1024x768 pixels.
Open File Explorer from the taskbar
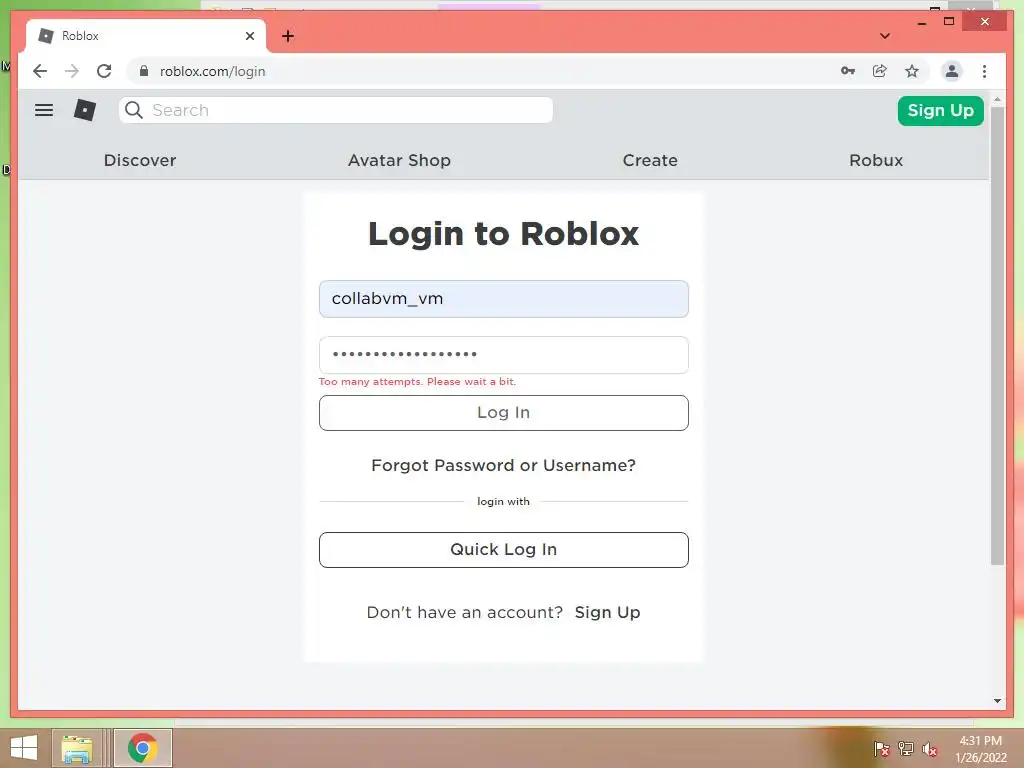pos(76,748)
